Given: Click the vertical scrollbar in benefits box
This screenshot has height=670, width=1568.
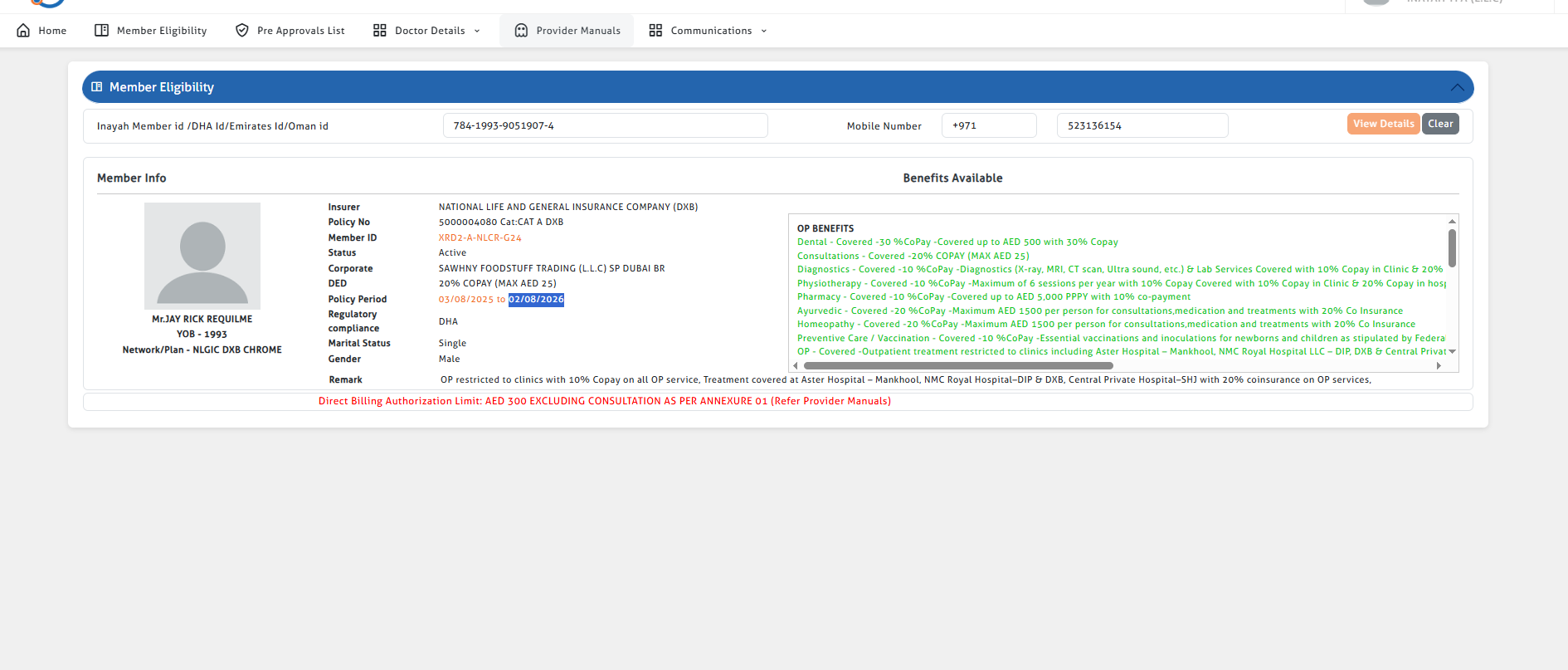Looking at the screenshot, I should (1452, 247).
